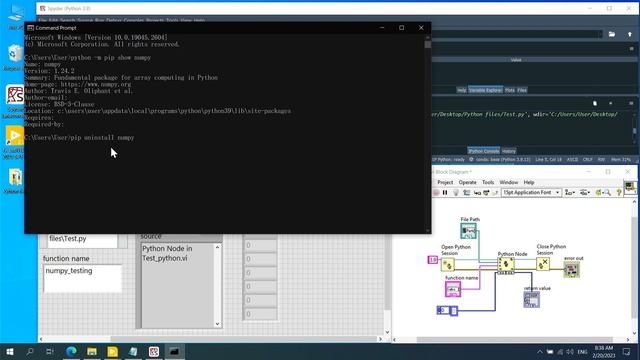Click the VI icon pane thumbnail
Viewport: 640px width, 360px height.
pos(631,188)
